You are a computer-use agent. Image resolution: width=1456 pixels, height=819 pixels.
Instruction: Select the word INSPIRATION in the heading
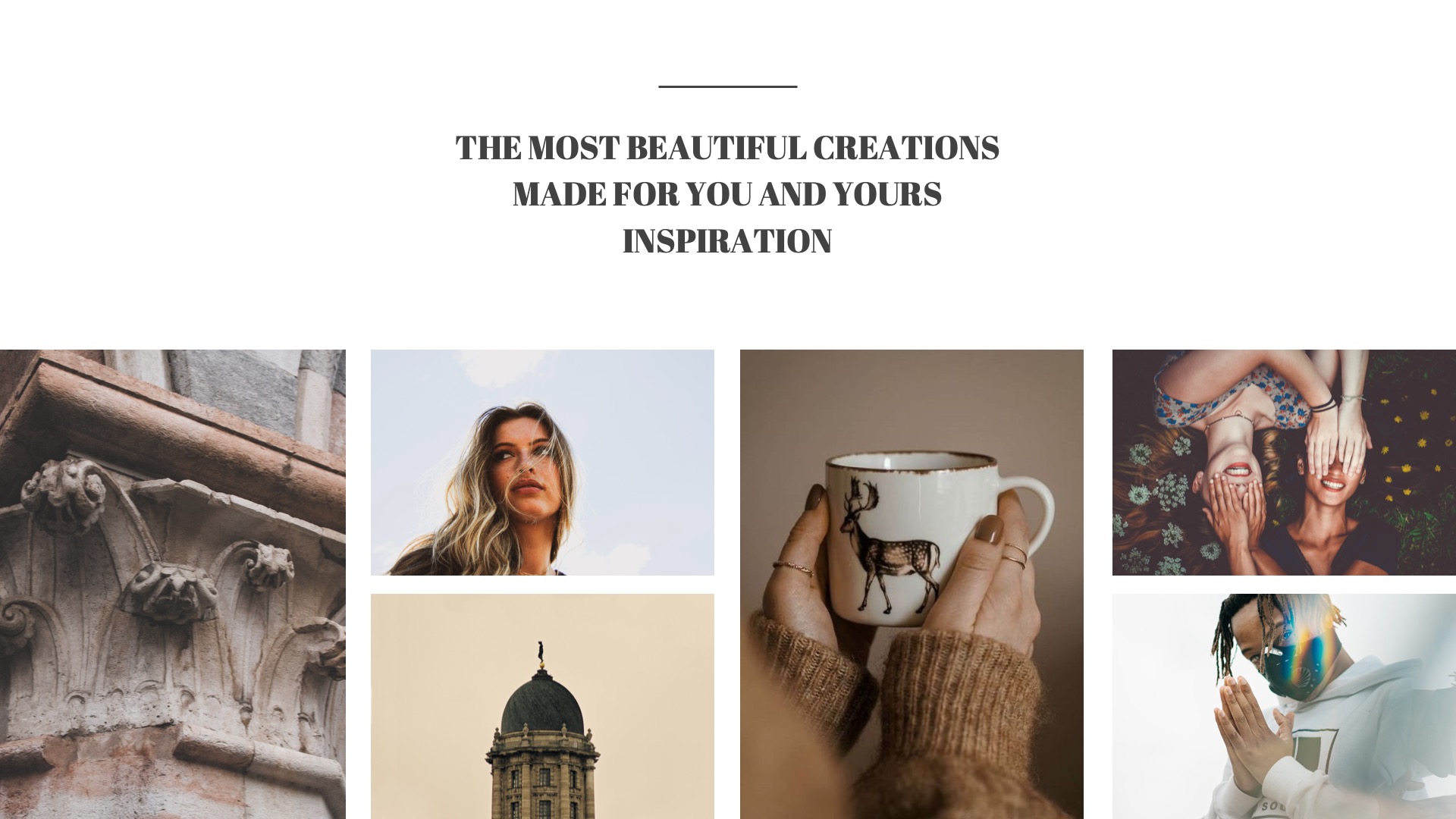coord(727,241)
